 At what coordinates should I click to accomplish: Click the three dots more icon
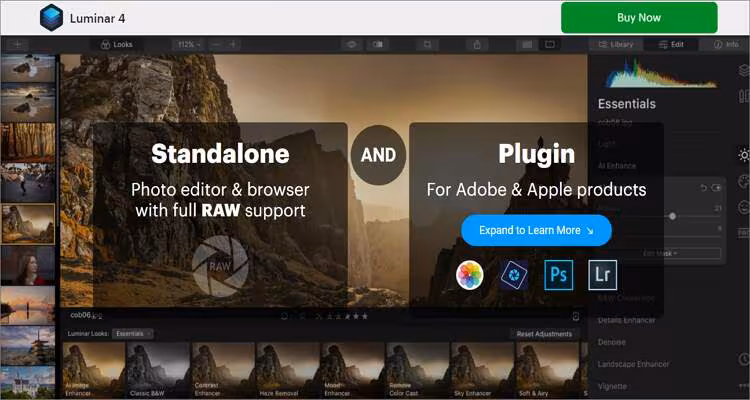[x=744, y=387]
